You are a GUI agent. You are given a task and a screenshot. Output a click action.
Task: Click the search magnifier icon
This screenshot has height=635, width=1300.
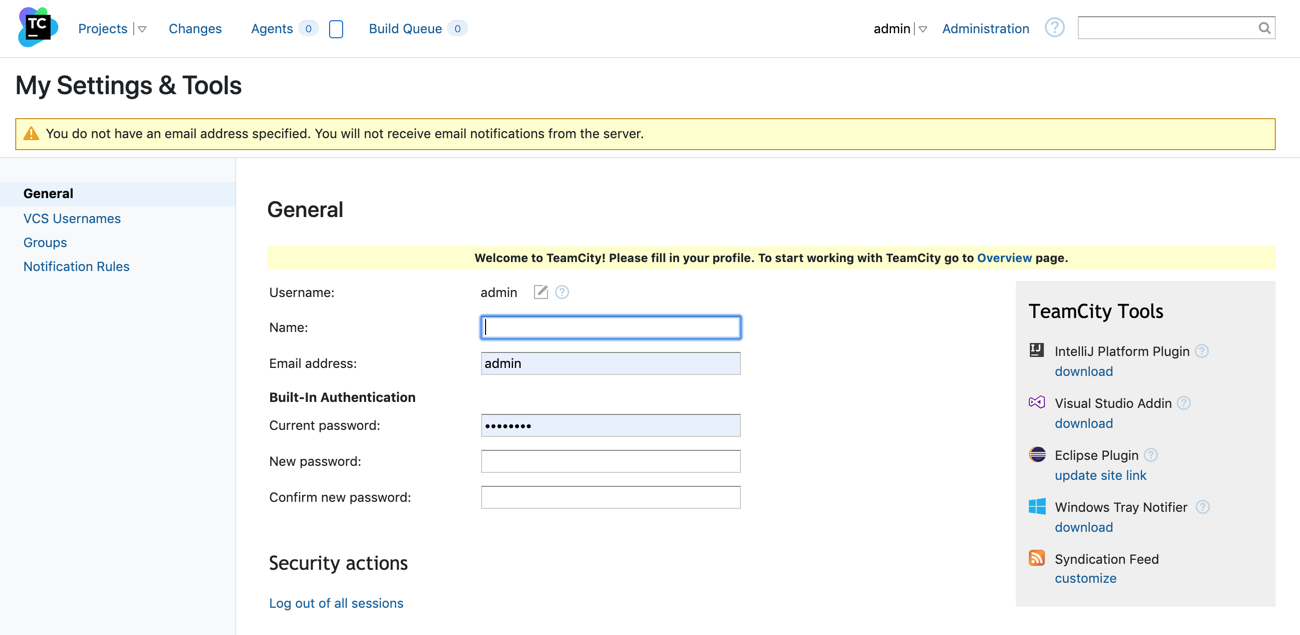[1264, 28]
